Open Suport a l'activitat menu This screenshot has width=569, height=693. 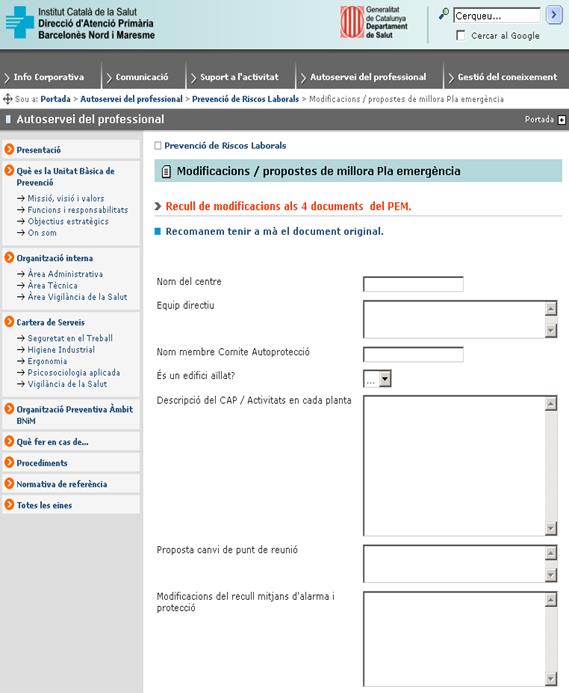(239, 77)
